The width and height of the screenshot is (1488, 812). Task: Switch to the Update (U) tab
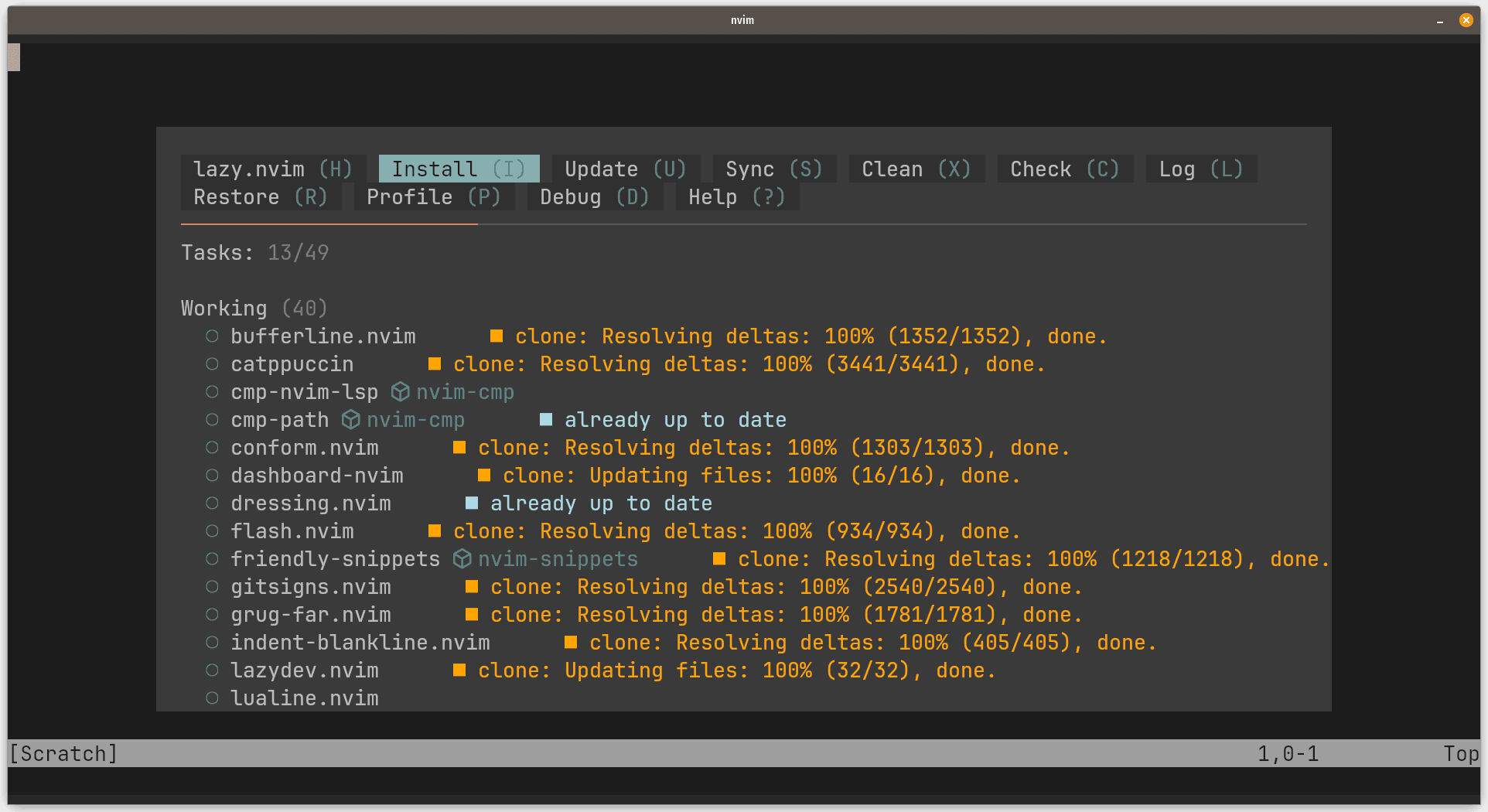click(626, 169)
